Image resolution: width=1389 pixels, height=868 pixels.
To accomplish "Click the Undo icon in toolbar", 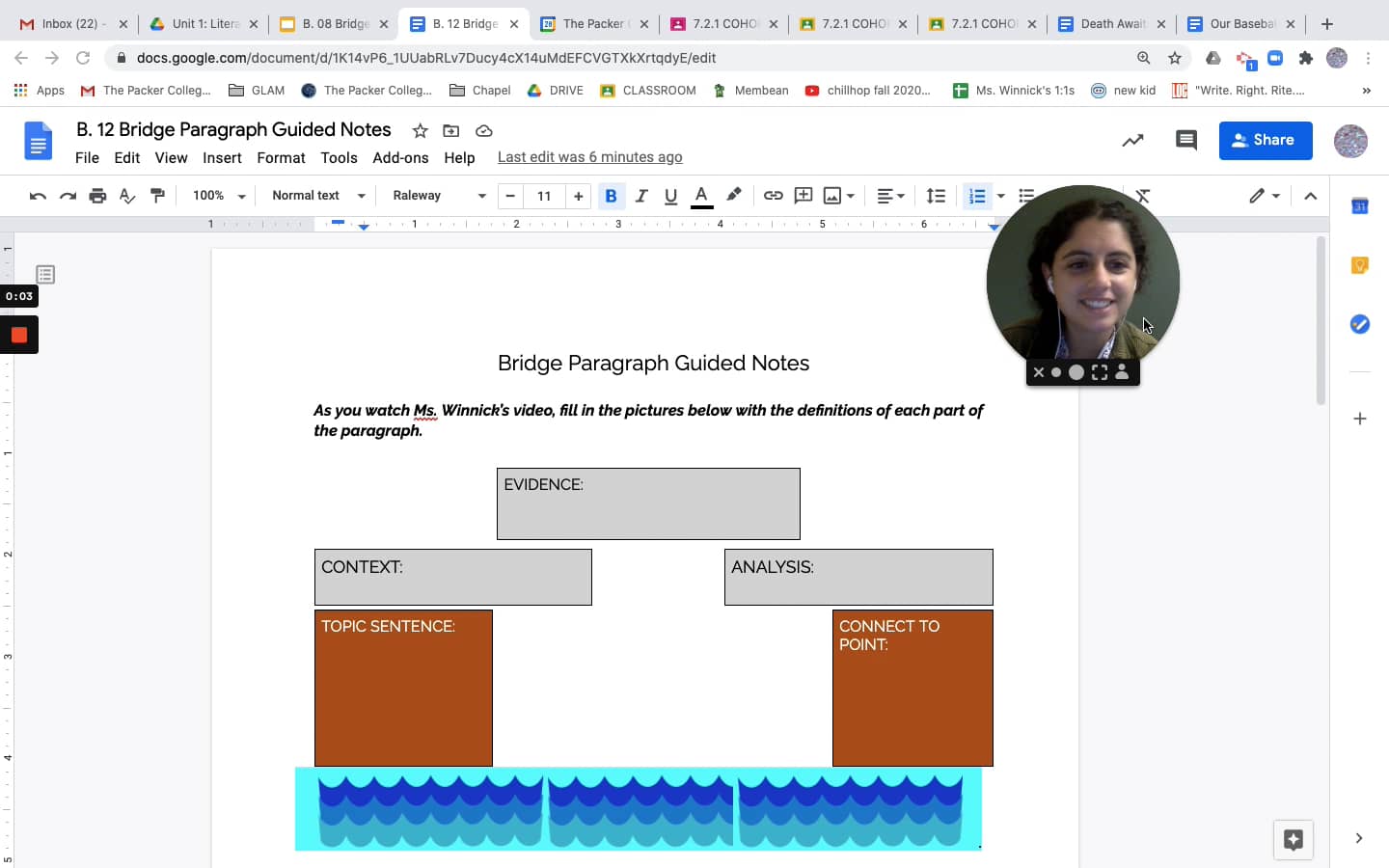I will (x=38, y=196).
